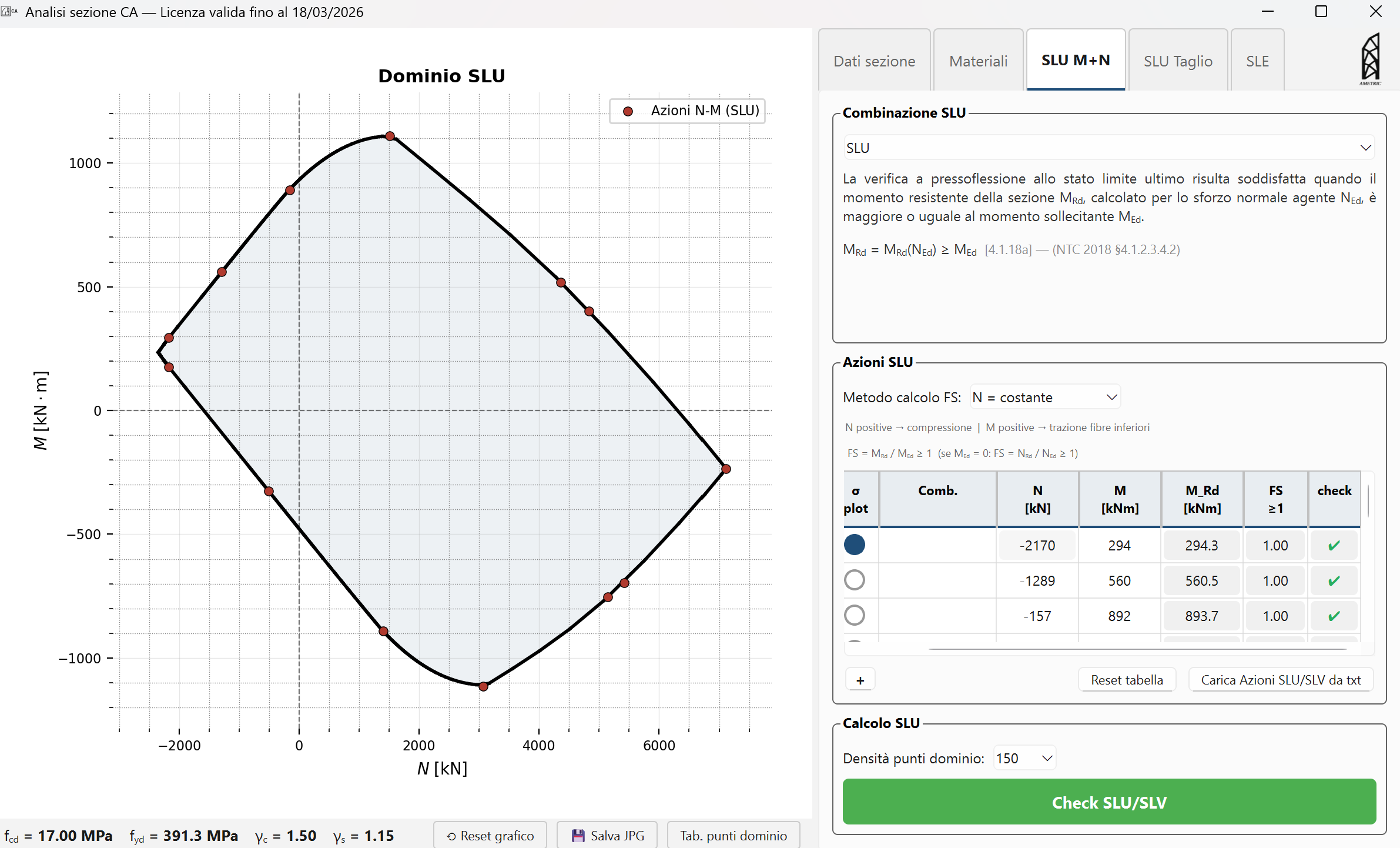Click the green checkmark for N -157 row
The width and height of the screenshot is (1400, 848).
coord(1334,616)
